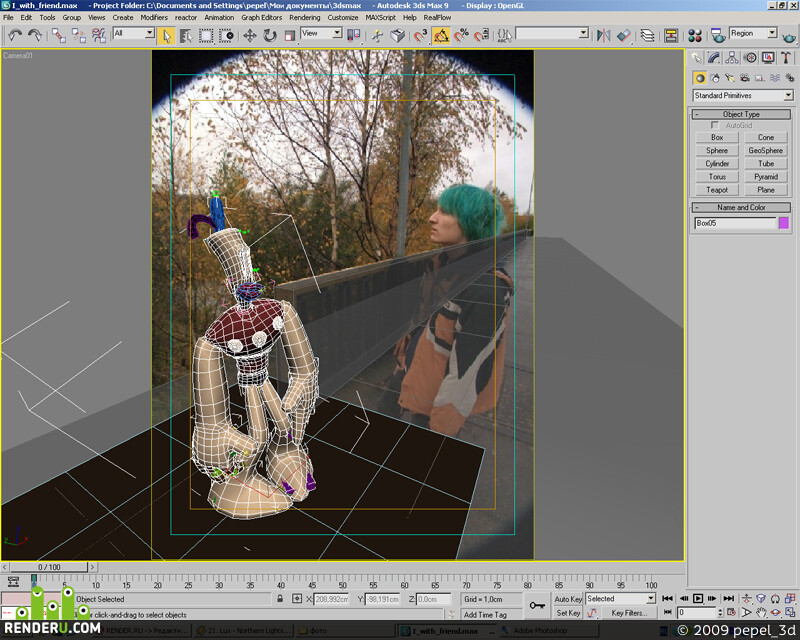Click the Play Animation button
800x640 pixels.
(698, 599)
